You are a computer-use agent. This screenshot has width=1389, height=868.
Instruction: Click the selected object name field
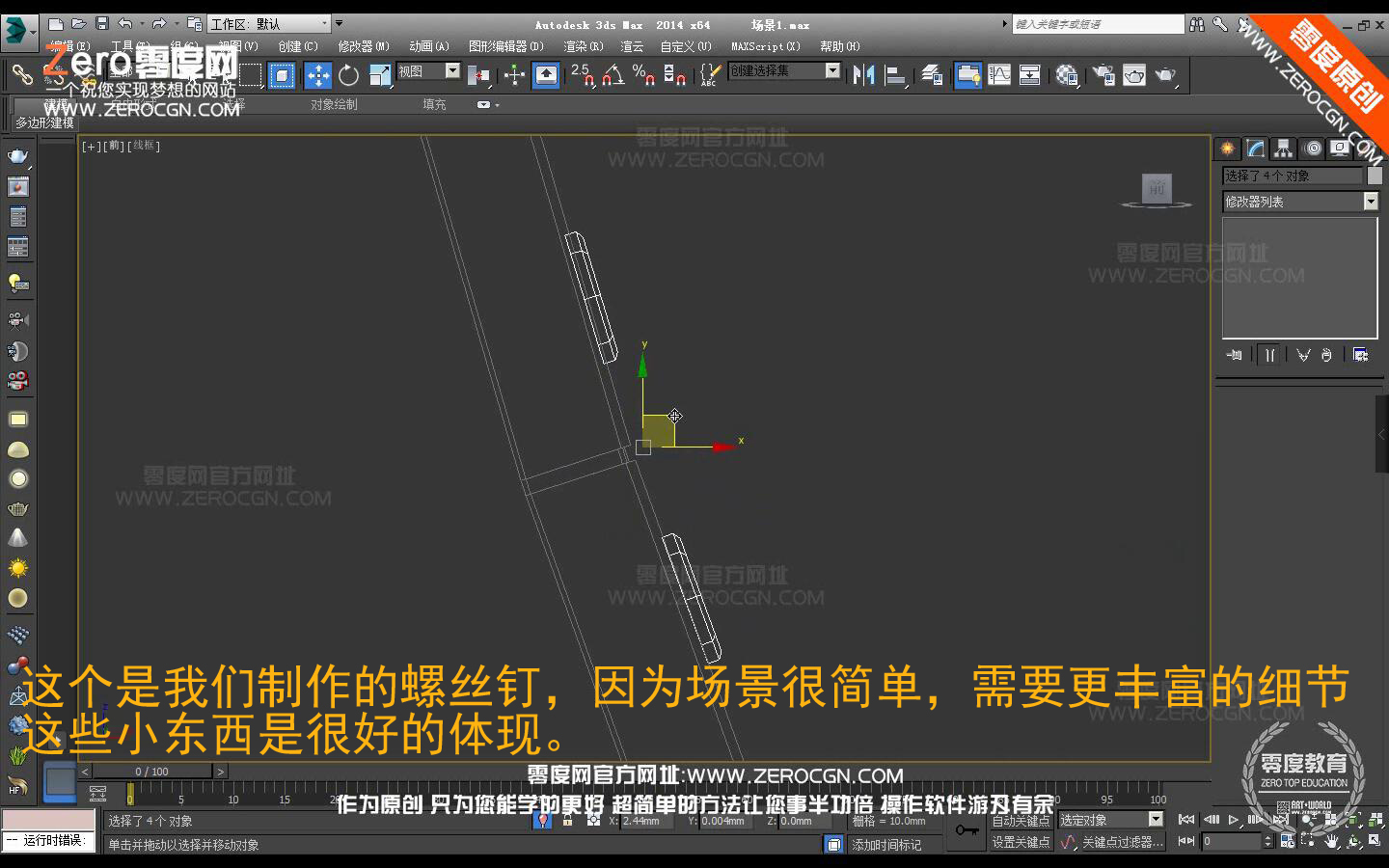click(1293, 176)
